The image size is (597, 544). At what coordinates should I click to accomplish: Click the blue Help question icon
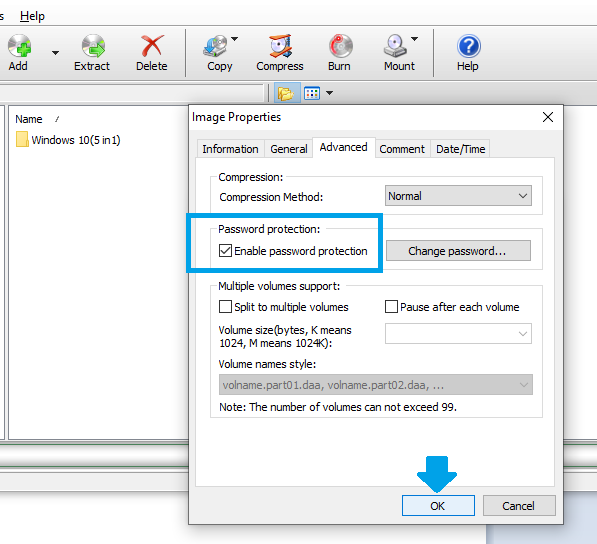[469, 46]
